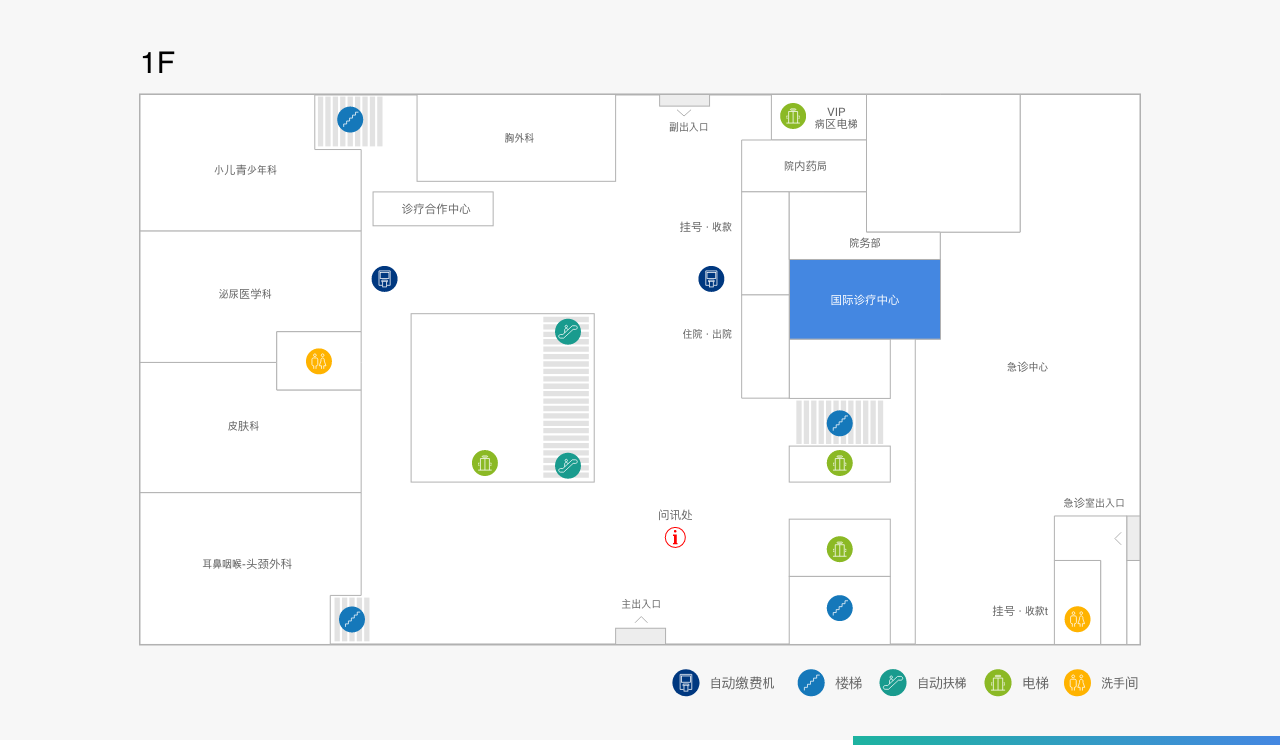Click the 急诊室出入口 entrance arrow
This screenshot has width=1280, height=745.
click(1118, 538)
